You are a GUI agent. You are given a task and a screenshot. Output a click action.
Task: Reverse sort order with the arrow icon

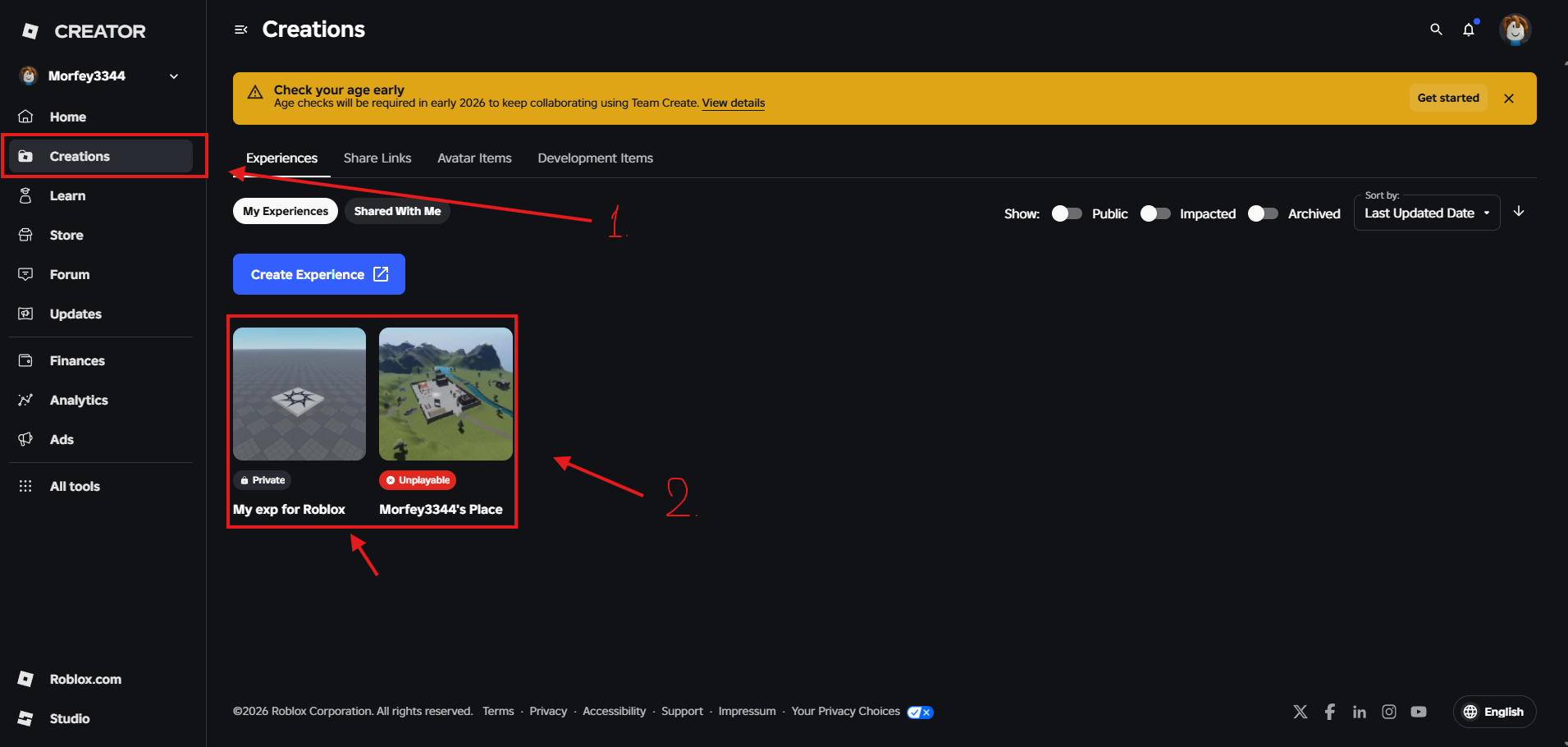[x=1519, y=212]
